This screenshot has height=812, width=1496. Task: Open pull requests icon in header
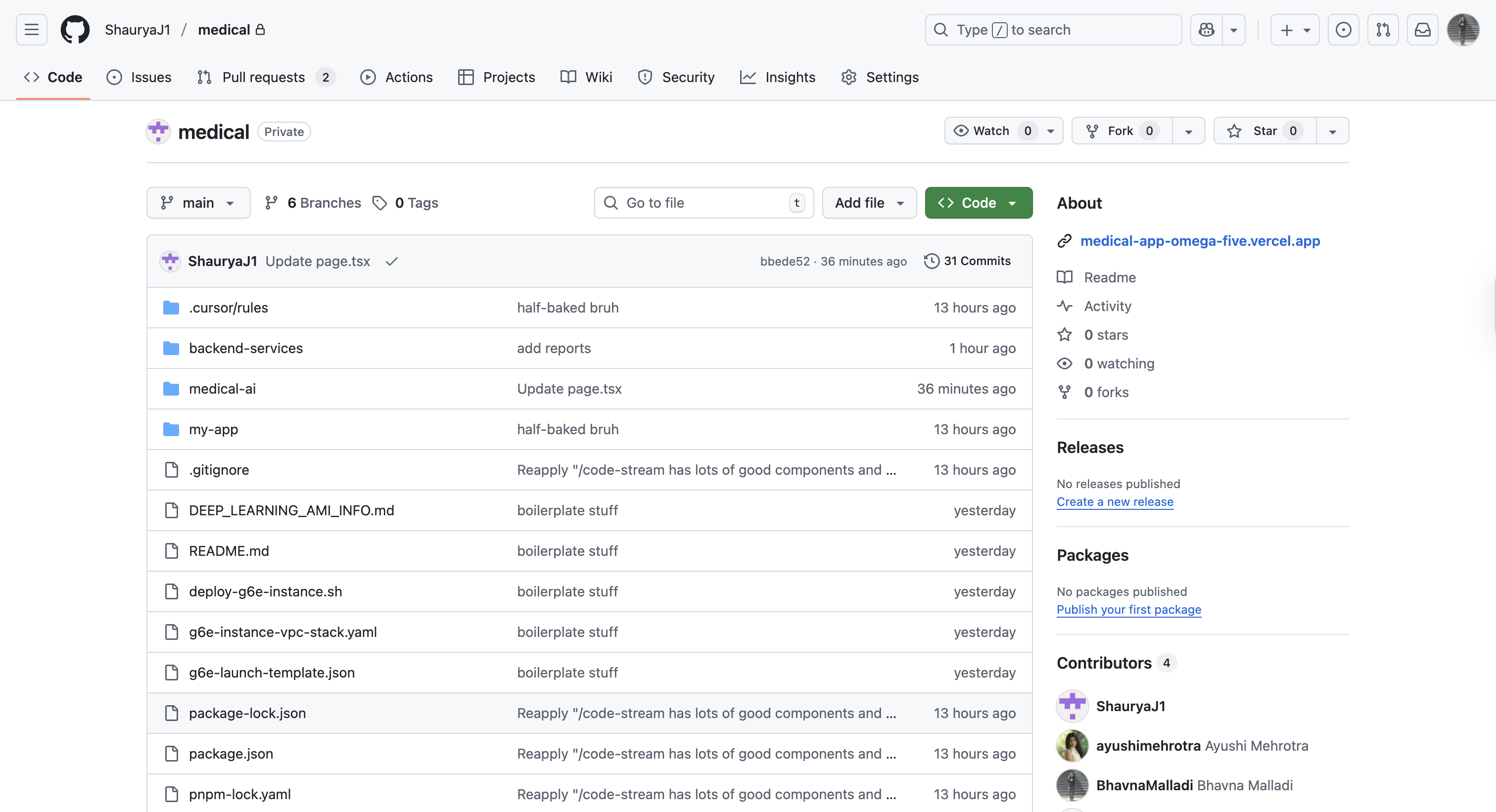(x=1383, y=30)
